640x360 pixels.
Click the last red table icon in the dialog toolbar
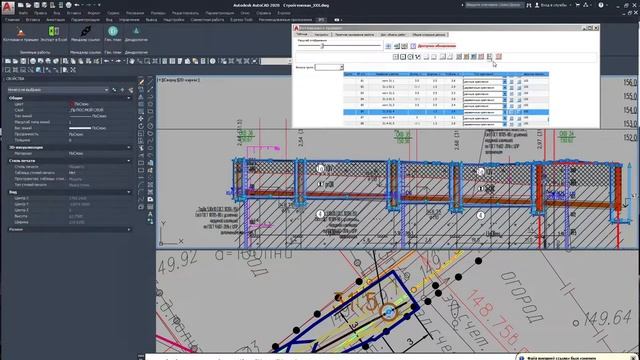click(x=499, y=57)
